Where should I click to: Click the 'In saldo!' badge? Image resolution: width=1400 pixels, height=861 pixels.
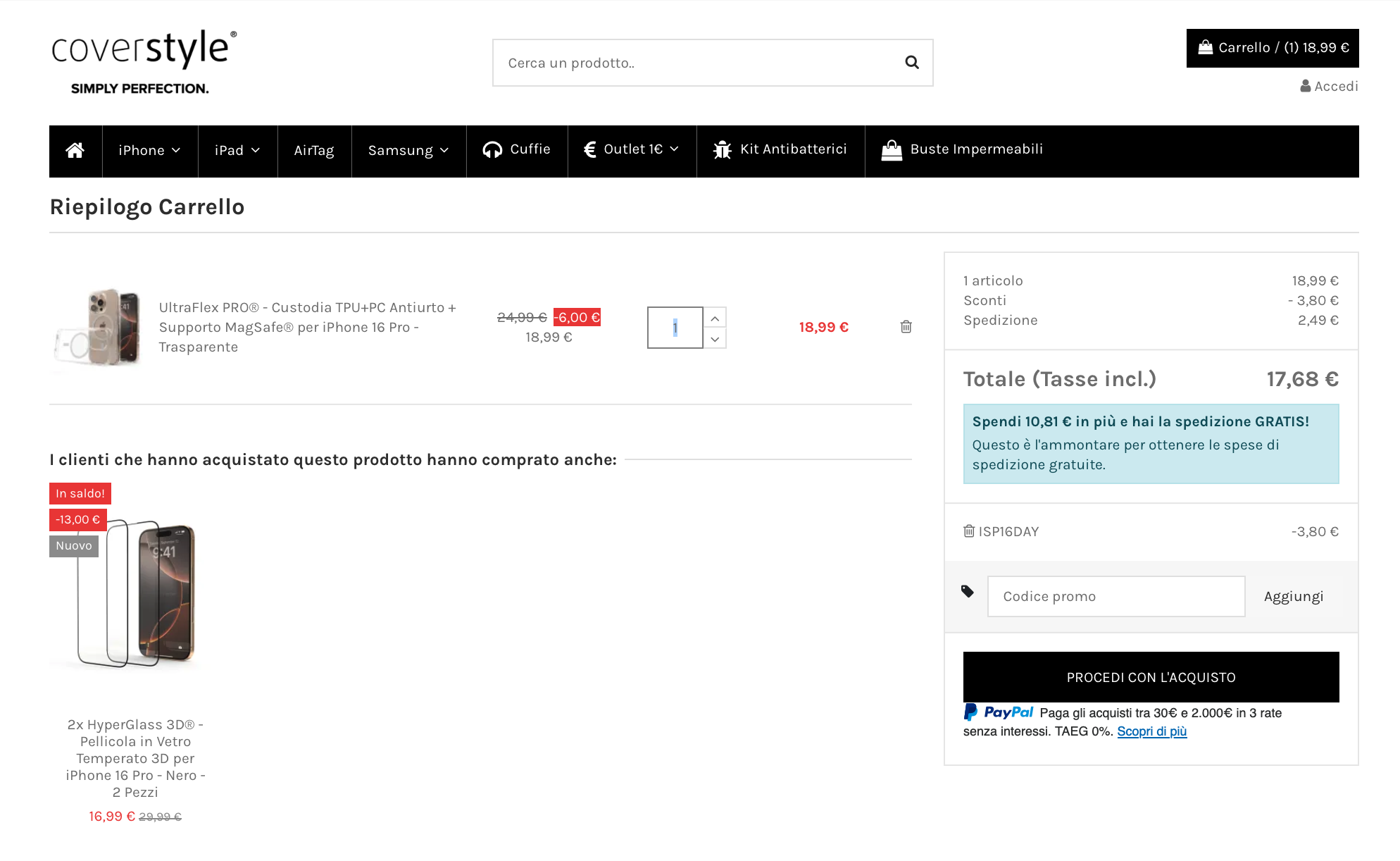80,493
